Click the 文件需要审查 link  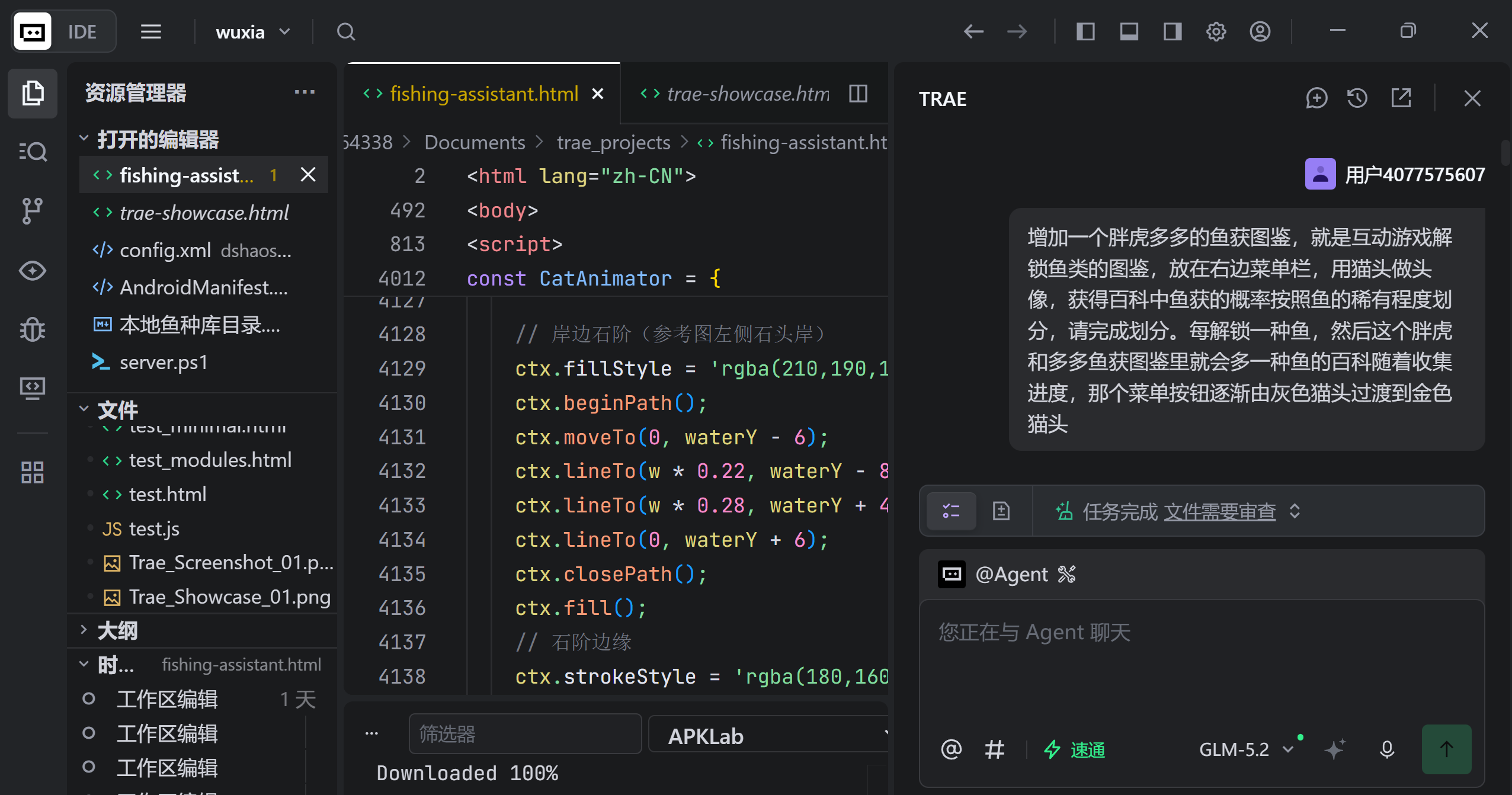click(x=1219, y=511)
